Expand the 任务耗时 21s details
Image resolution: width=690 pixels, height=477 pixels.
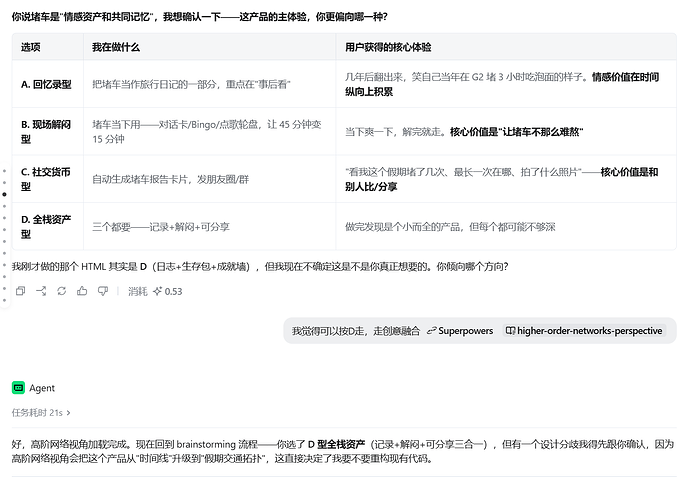(x=41, y=412)
